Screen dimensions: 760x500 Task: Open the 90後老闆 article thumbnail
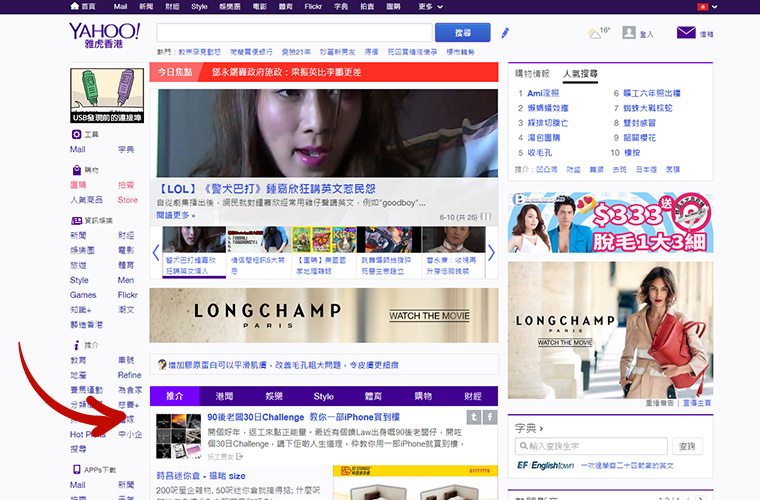click(178, 436)
